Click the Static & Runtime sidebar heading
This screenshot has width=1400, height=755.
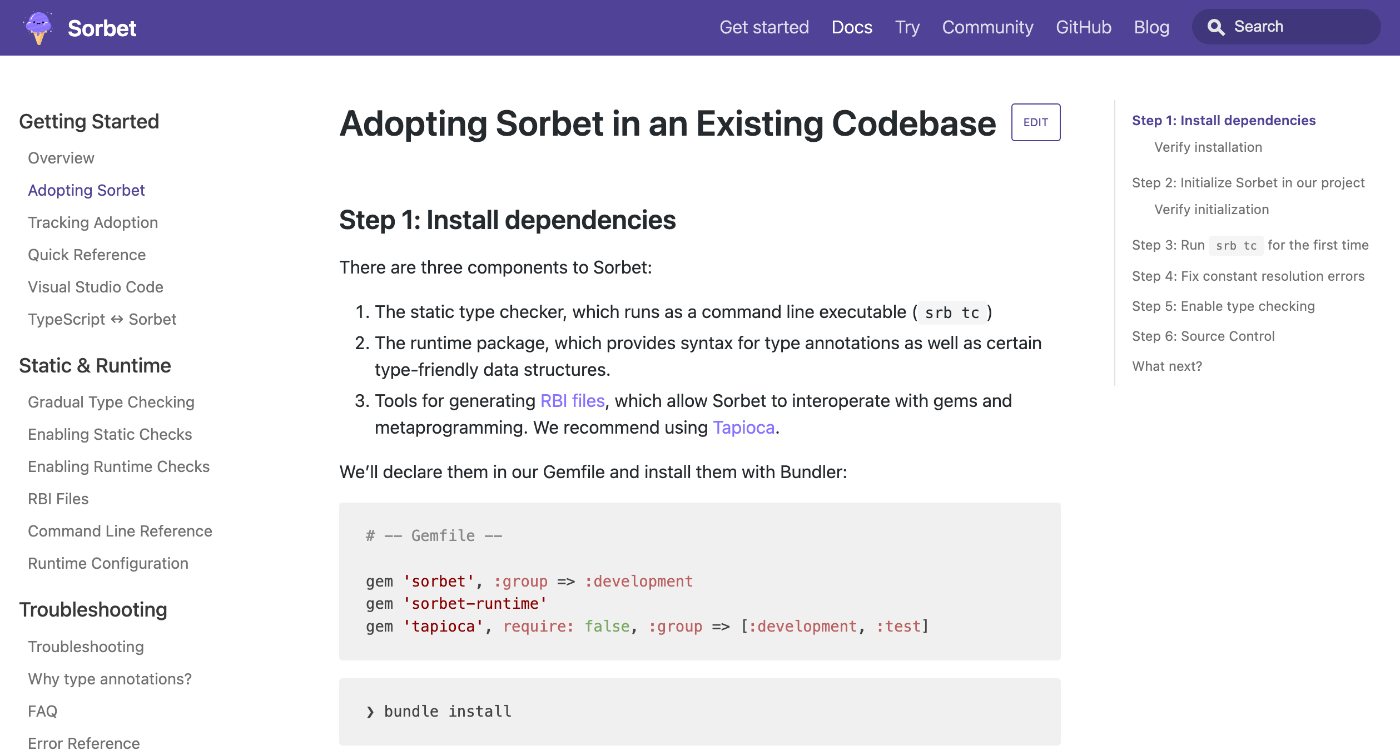click(x=95, y=365)
